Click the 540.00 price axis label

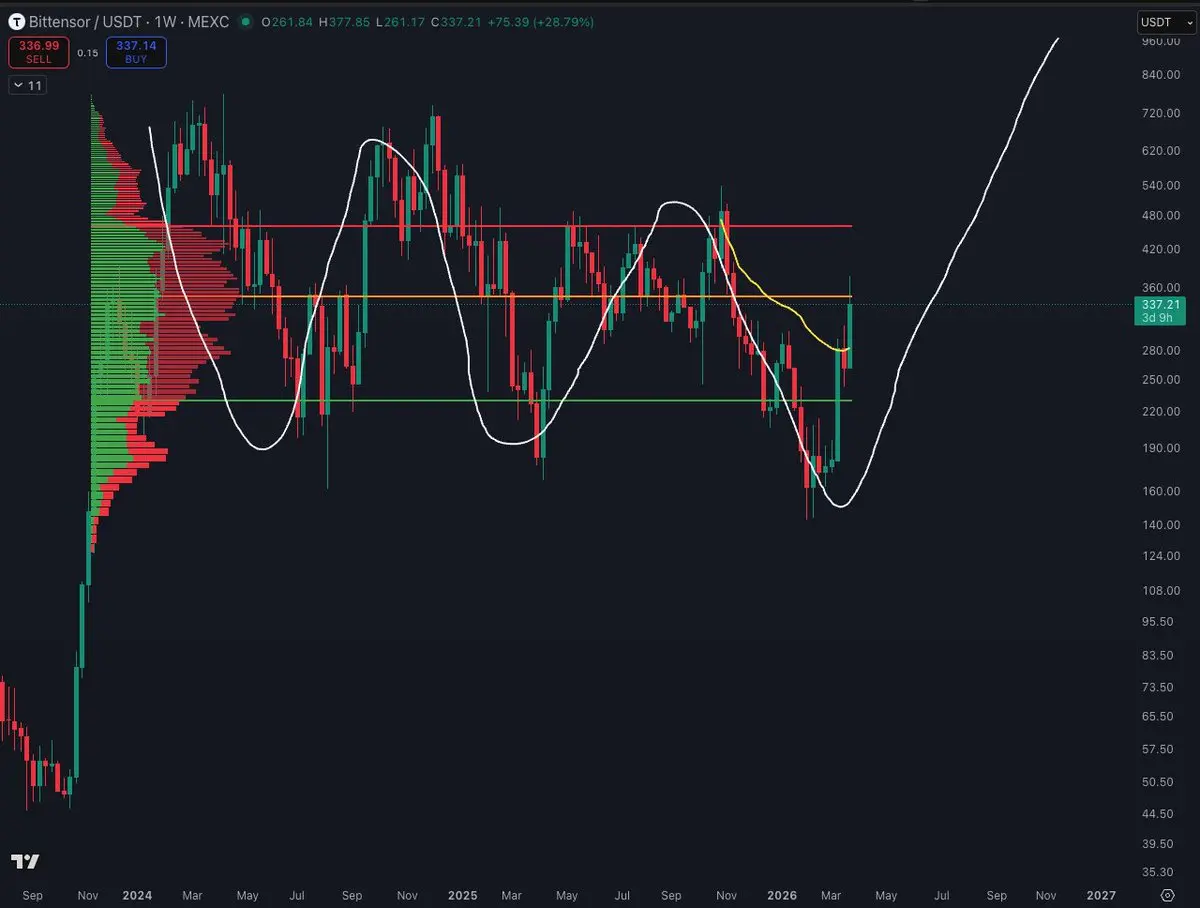tap(1163, 185)
